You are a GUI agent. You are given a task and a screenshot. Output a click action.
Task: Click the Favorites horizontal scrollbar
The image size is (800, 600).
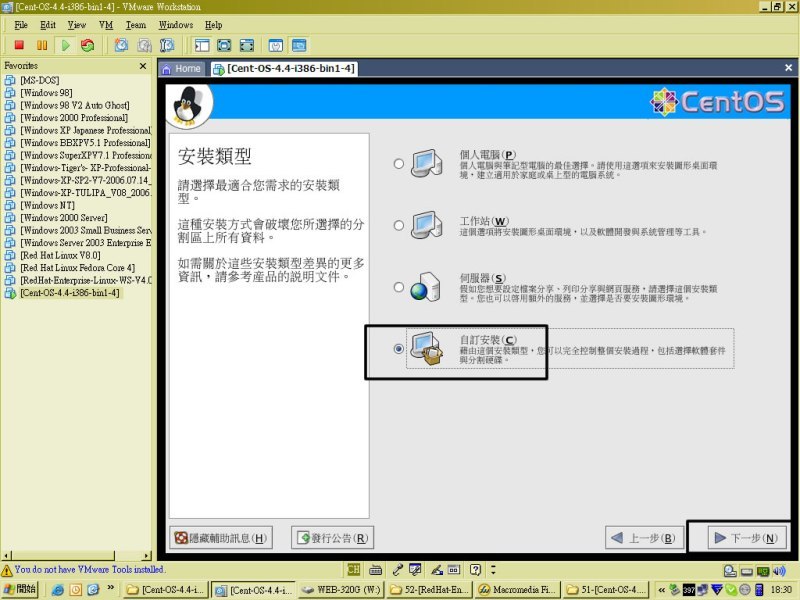point(77,555)
